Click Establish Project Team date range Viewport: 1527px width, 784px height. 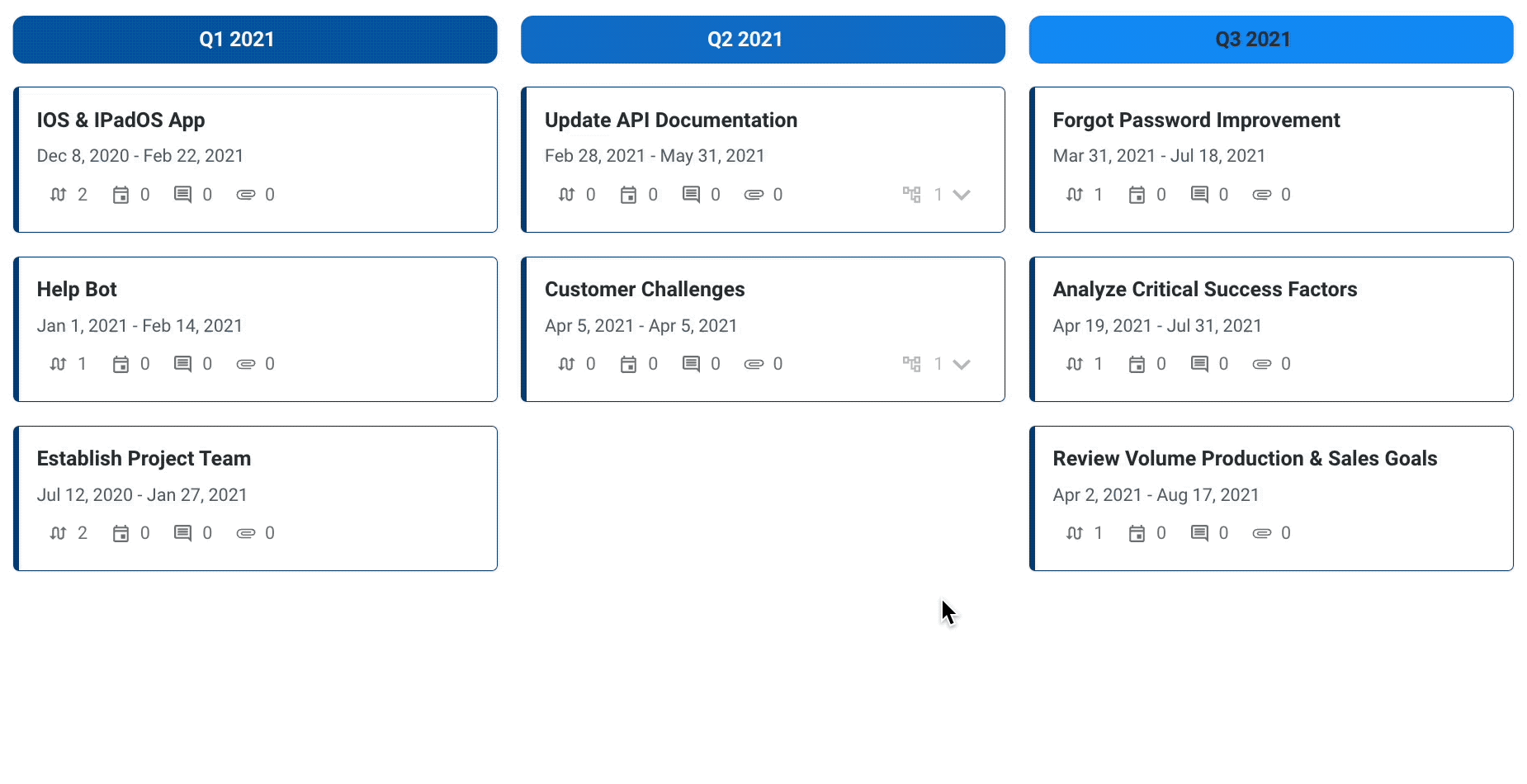point(142,495)
